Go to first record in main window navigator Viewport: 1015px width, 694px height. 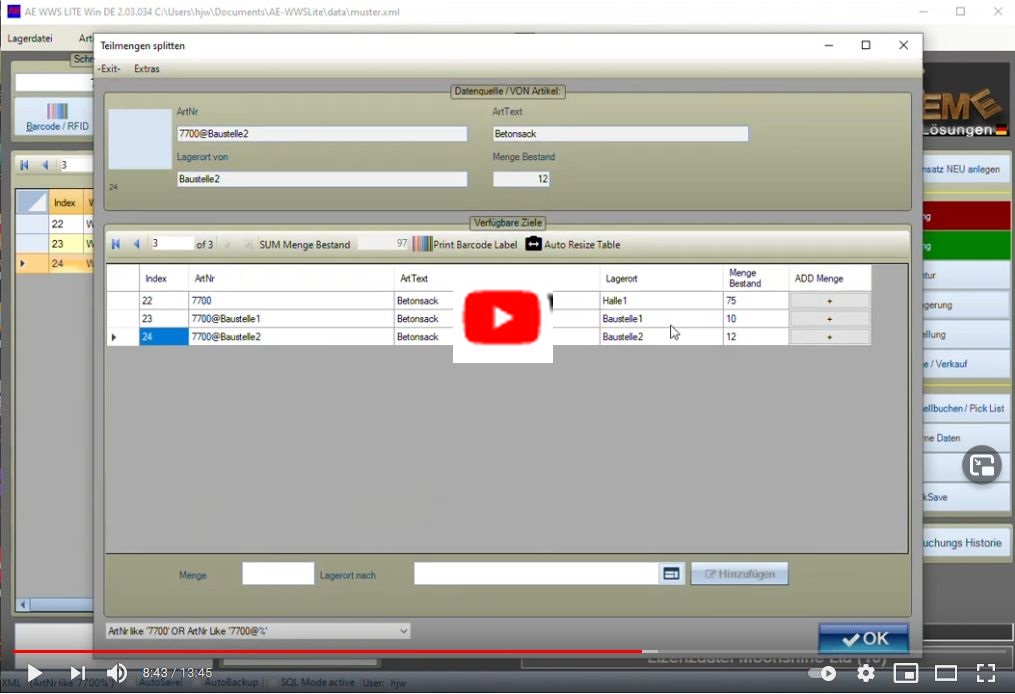pos(25,165)
